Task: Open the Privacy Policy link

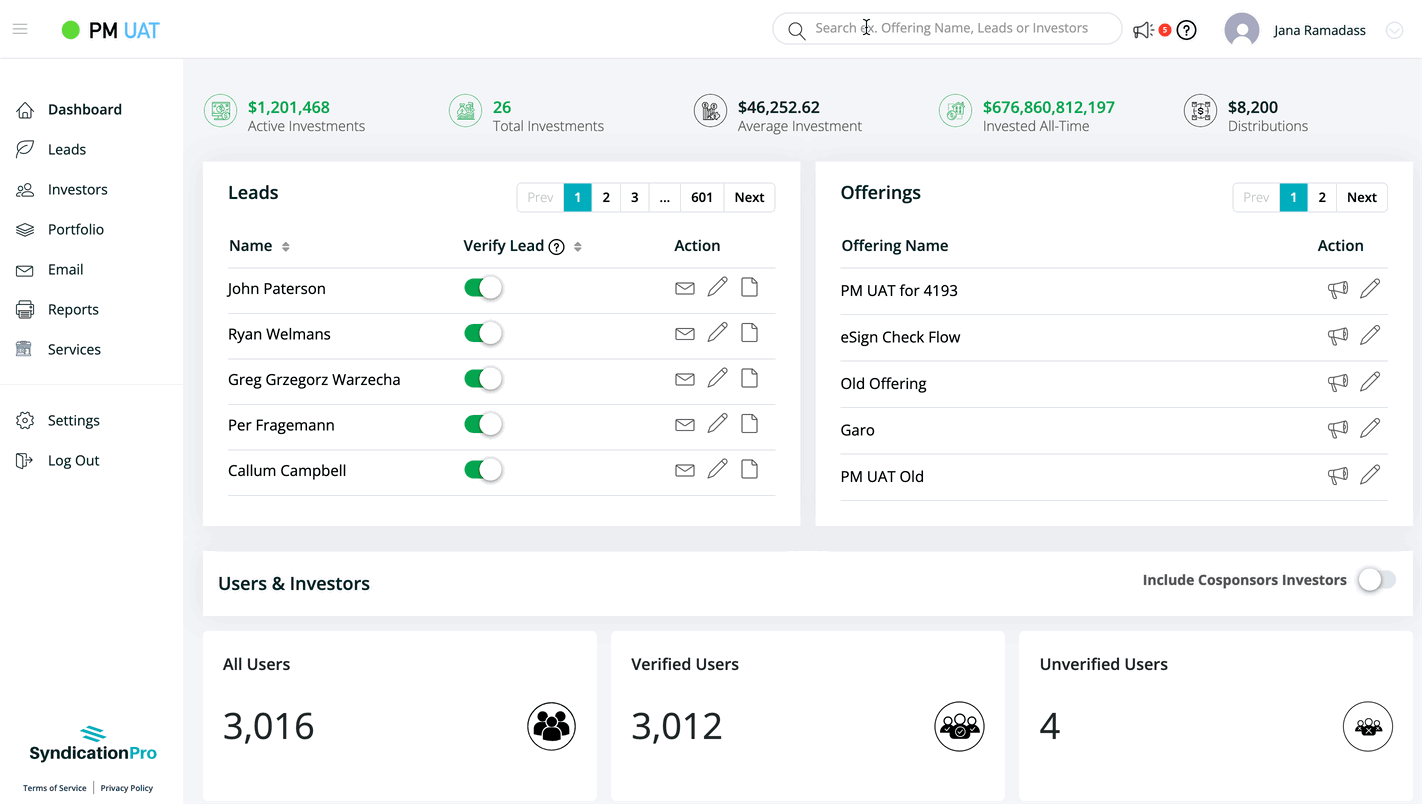Action: pyautogui.click(x=127, y=788)
